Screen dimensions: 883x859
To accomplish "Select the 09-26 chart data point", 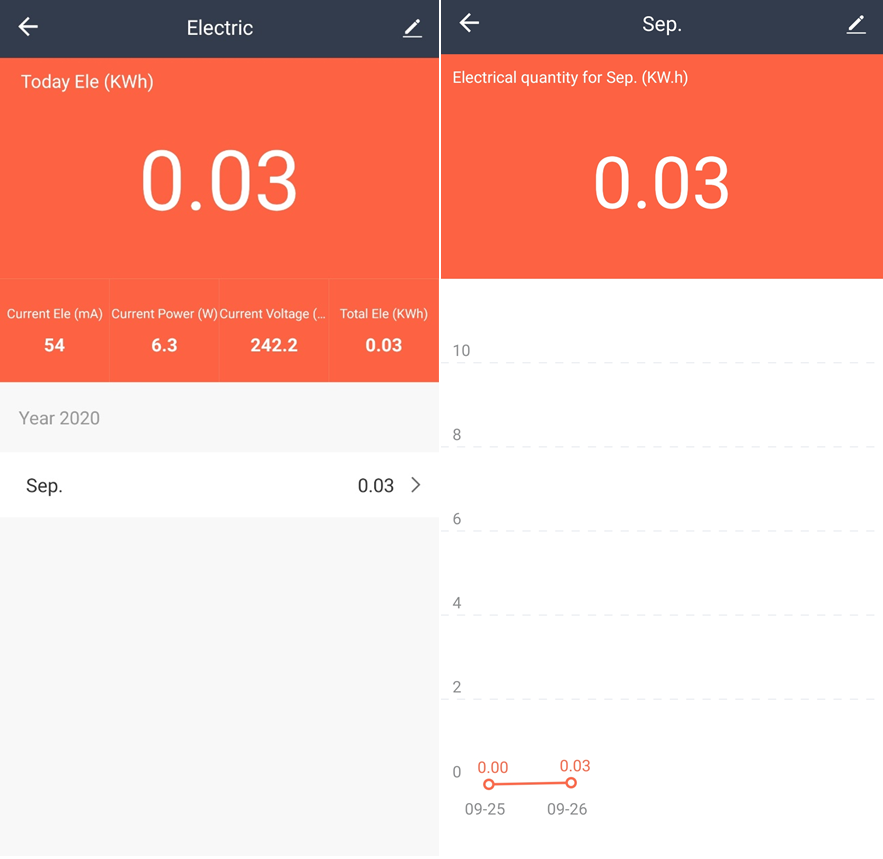I will [571, 782].
